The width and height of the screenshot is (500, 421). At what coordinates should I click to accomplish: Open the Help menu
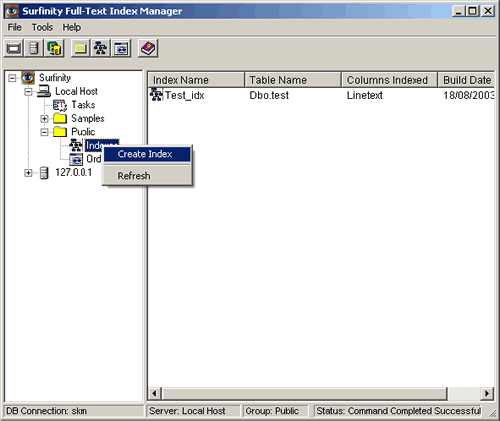[72, 27]
